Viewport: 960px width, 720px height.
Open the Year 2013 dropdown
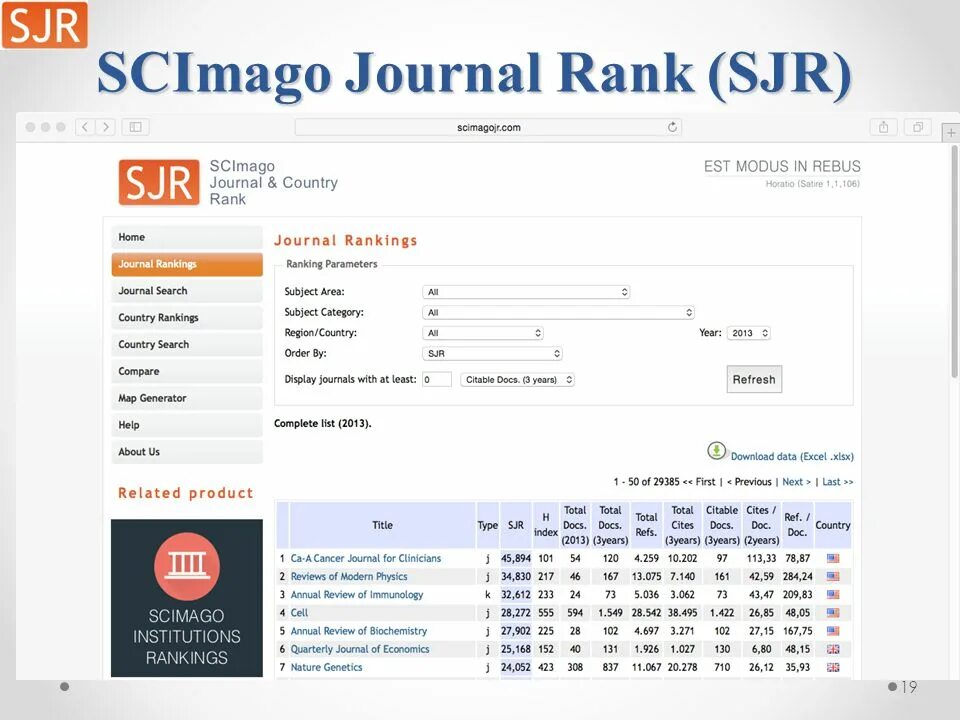pyautogui.click(x=748, y=333)
